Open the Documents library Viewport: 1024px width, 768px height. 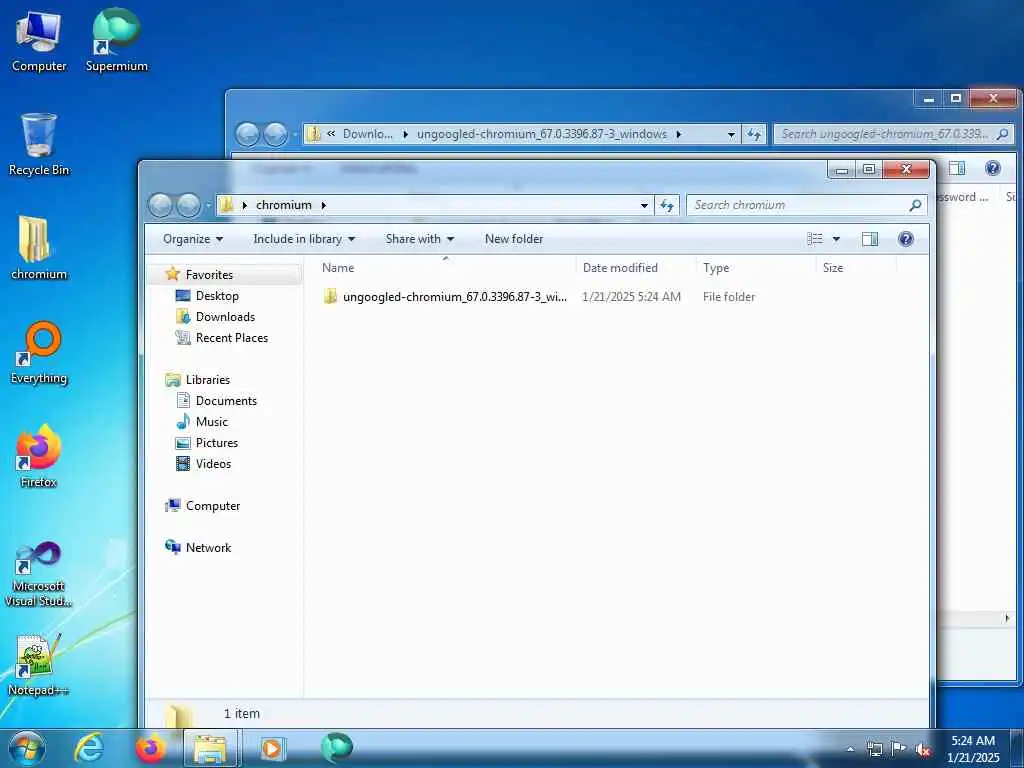pos(226,400)
